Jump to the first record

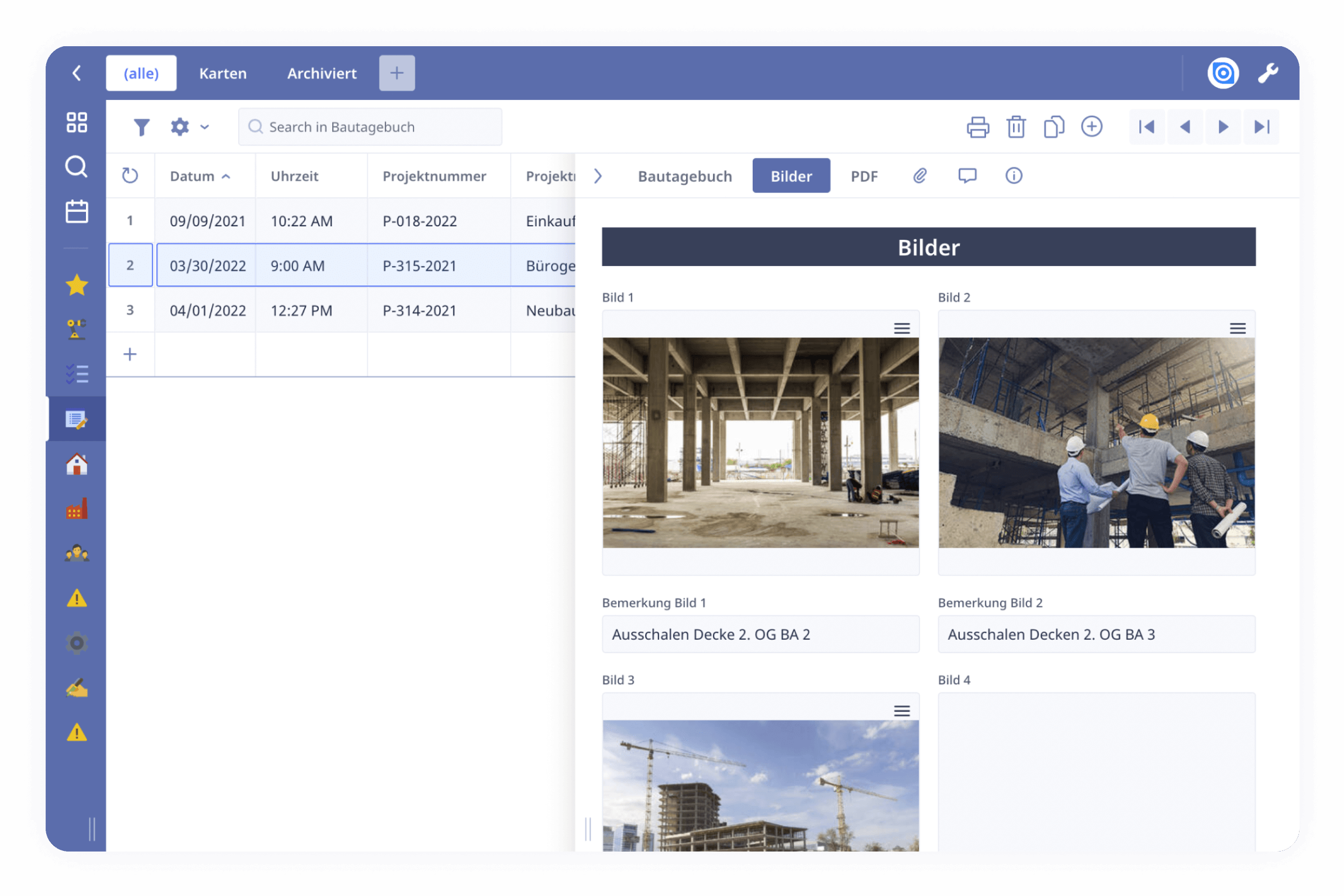[x=1146, y=127]
